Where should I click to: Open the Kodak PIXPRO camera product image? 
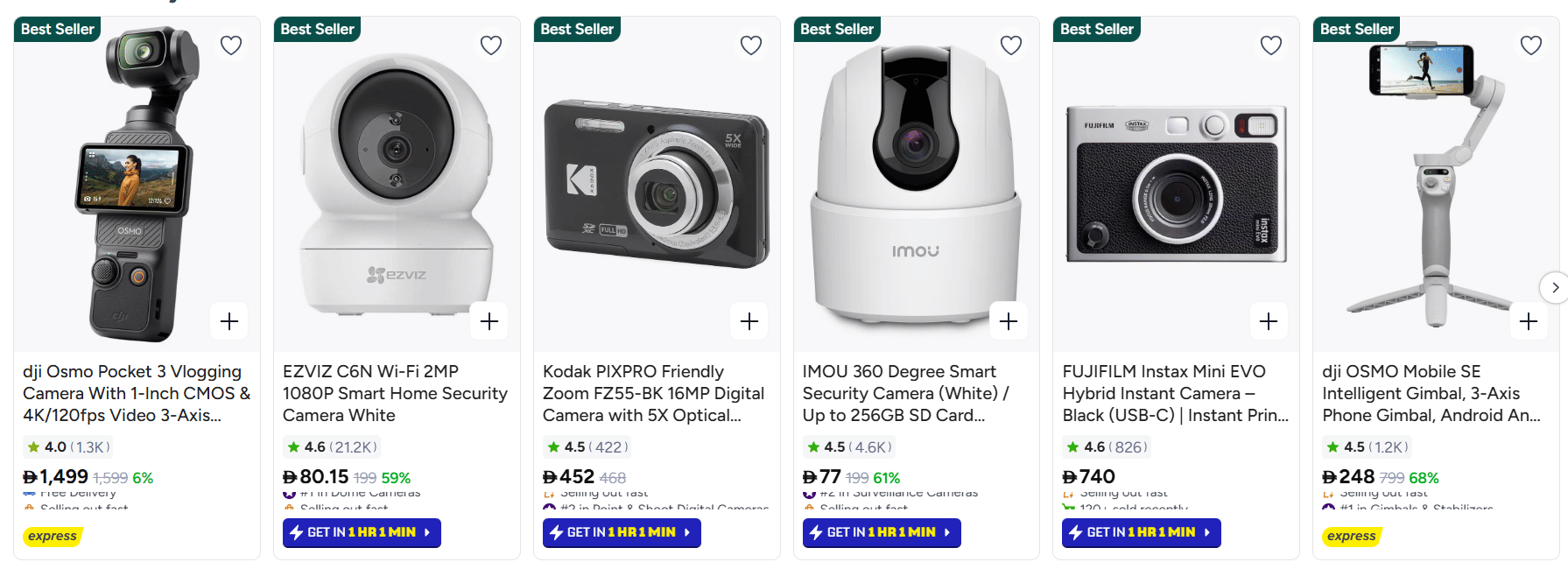657,184
